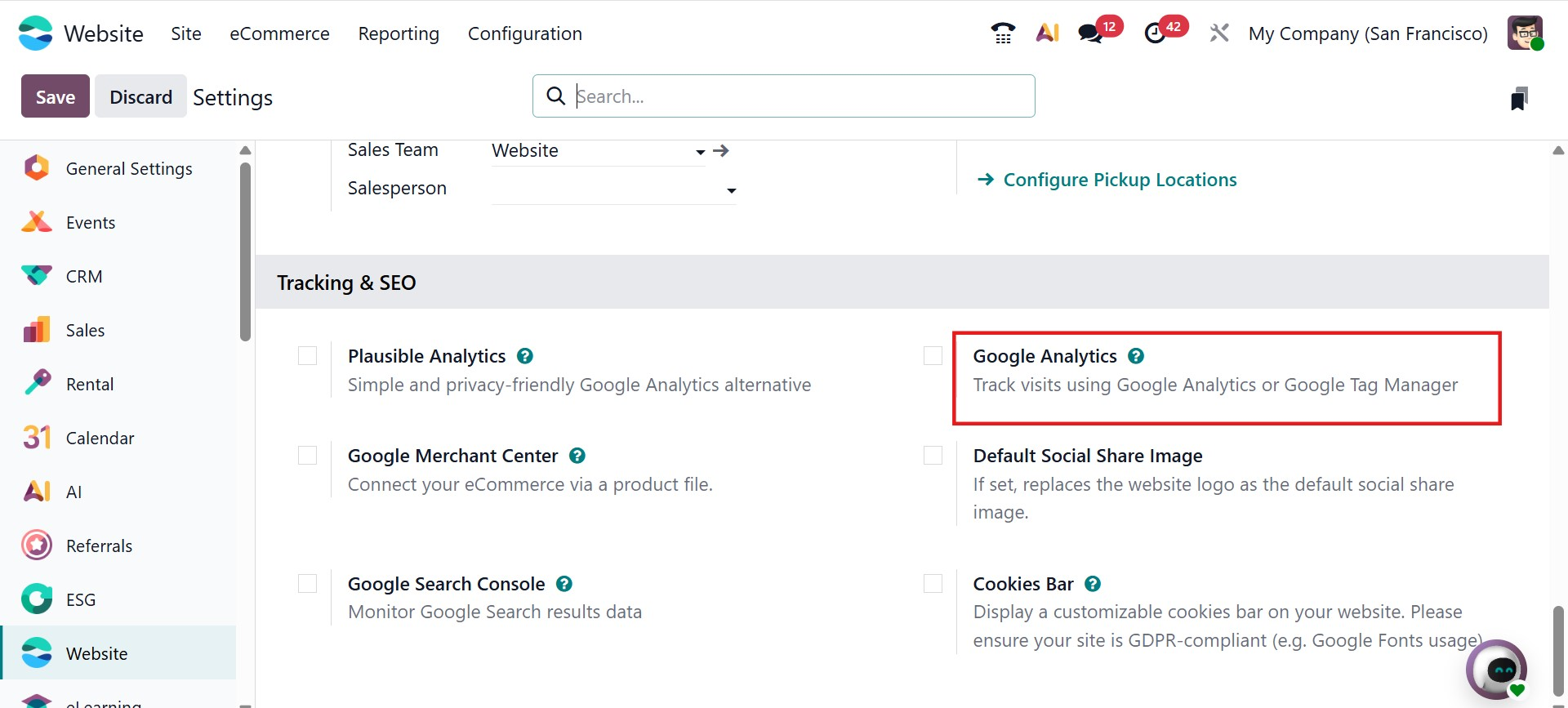Enable the Plausible Analytics checkbox
This screenshot has width=1568, height=708.
pyautogui.click(x=307, y=356)
